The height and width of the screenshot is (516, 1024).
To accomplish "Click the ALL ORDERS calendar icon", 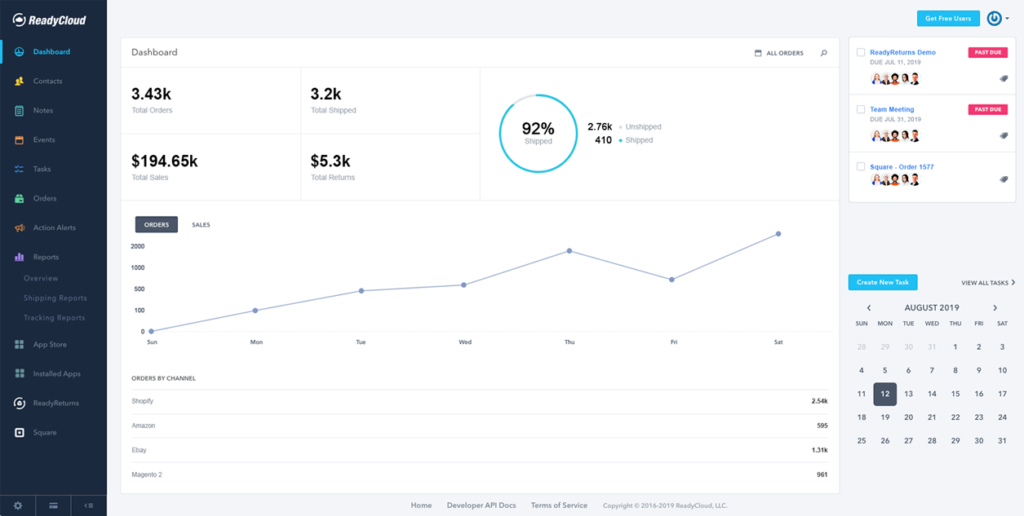I will (x=758, y=53).
